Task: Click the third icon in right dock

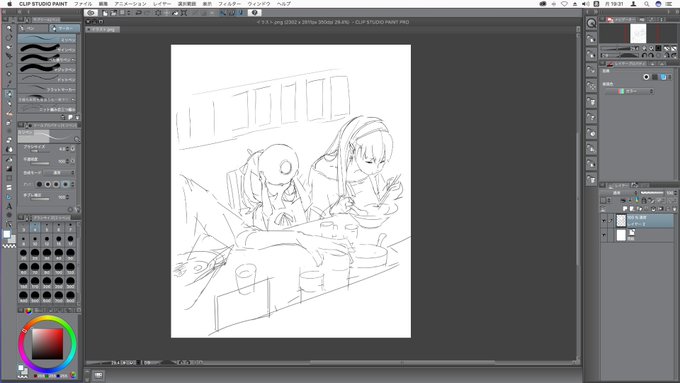Action: pos(592,55)
